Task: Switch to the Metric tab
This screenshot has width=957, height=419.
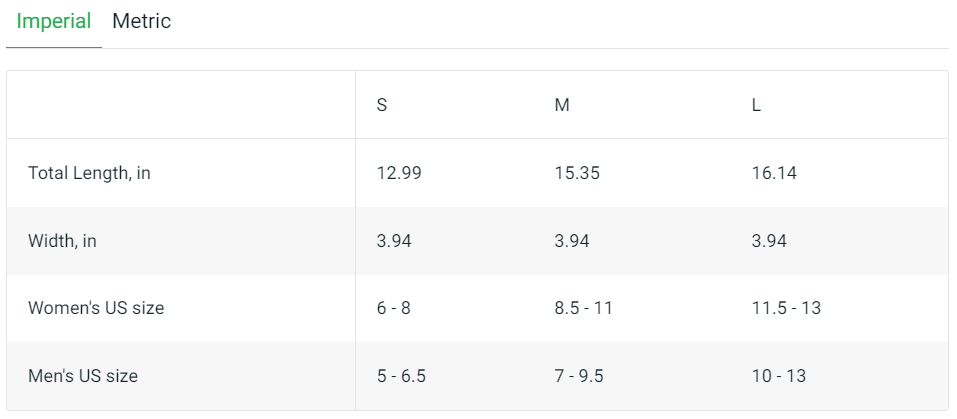Action: coord(141,21)
